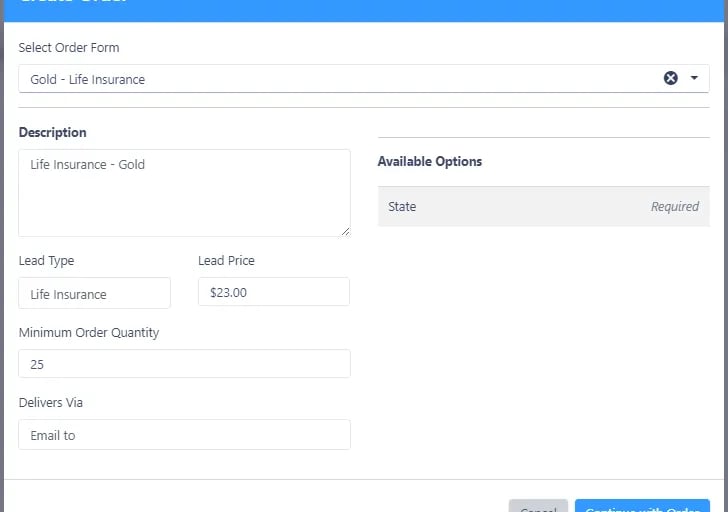Clear the selected Gold - Life Insurance form

(x=671, y=78)
